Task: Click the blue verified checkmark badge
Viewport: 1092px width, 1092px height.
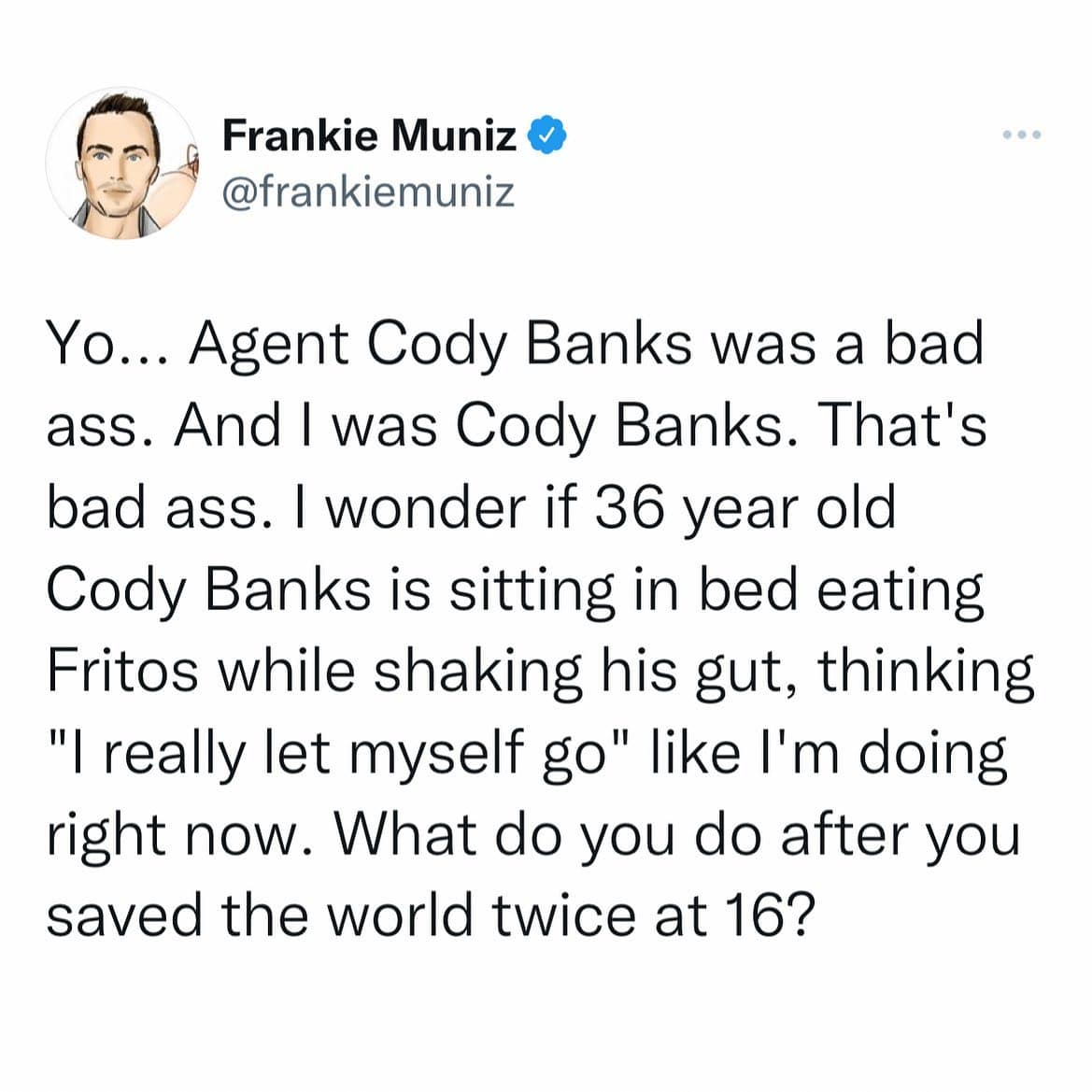Action: point(545,136)
